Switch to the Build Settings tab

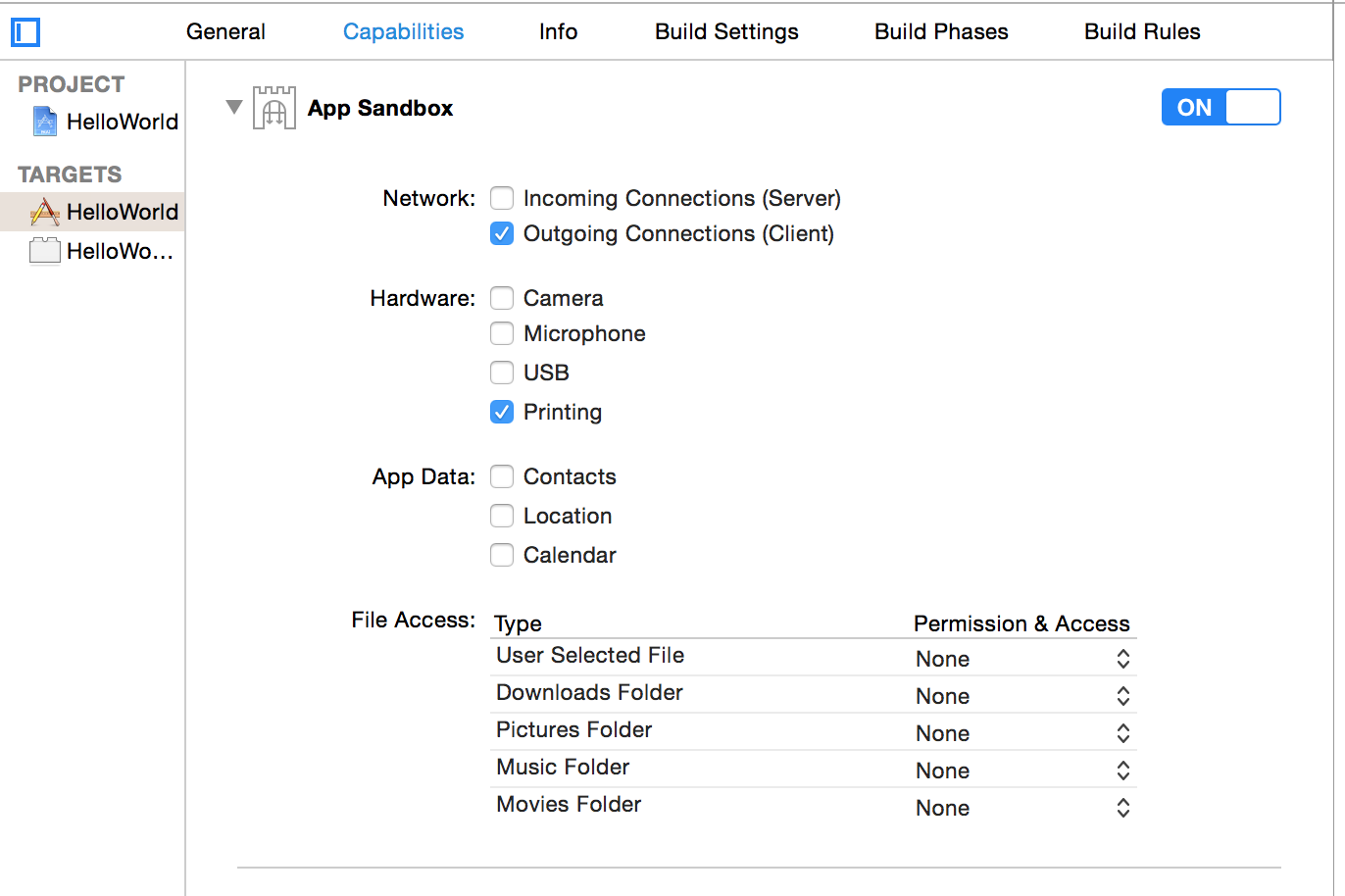726,31
